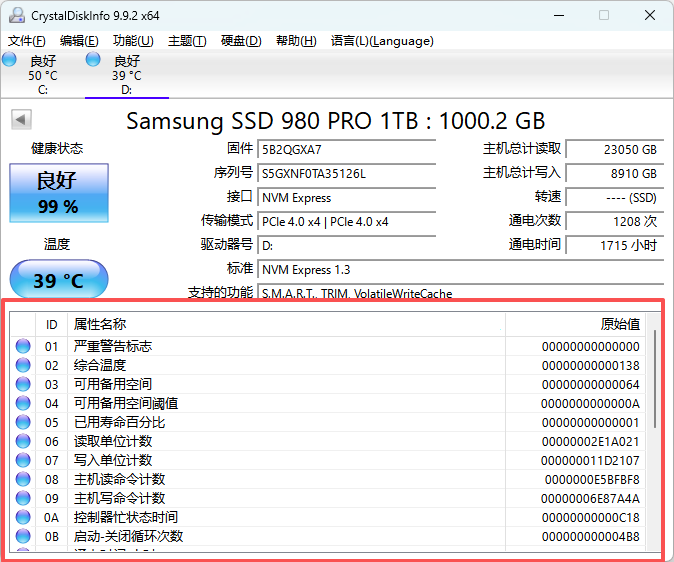Select the 严重警告标志 attribute name
The image size is (674, 562).
point(113,346)
